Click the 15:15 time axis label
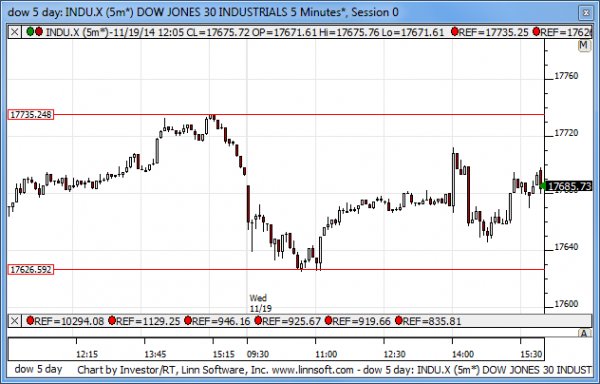This screenshot has height=384, width=600. pyautogui.click(x=224, y=354)
